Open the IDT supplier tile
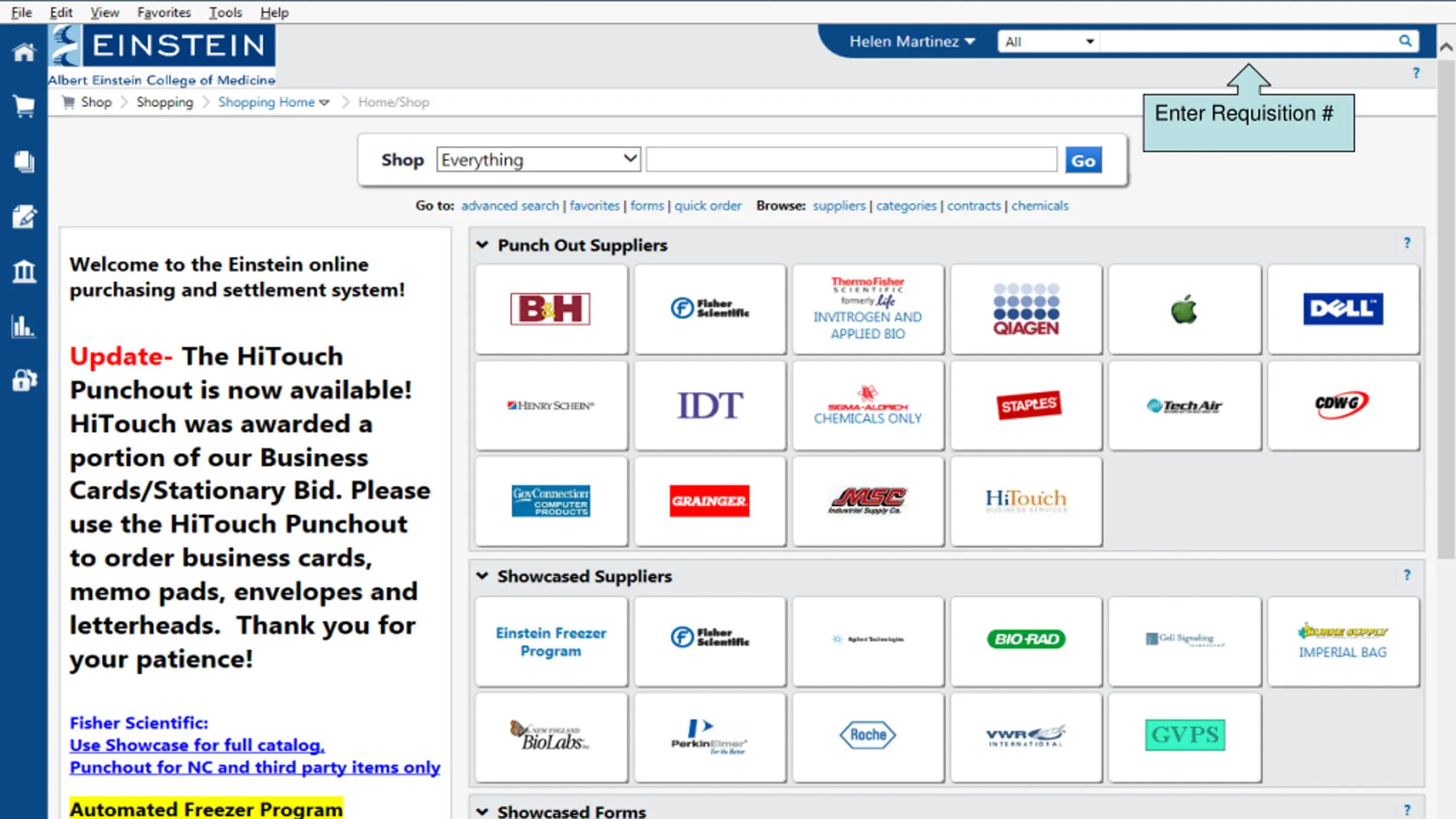The image size is (1456, 819). pyautogui.click(x=710, y=406)
